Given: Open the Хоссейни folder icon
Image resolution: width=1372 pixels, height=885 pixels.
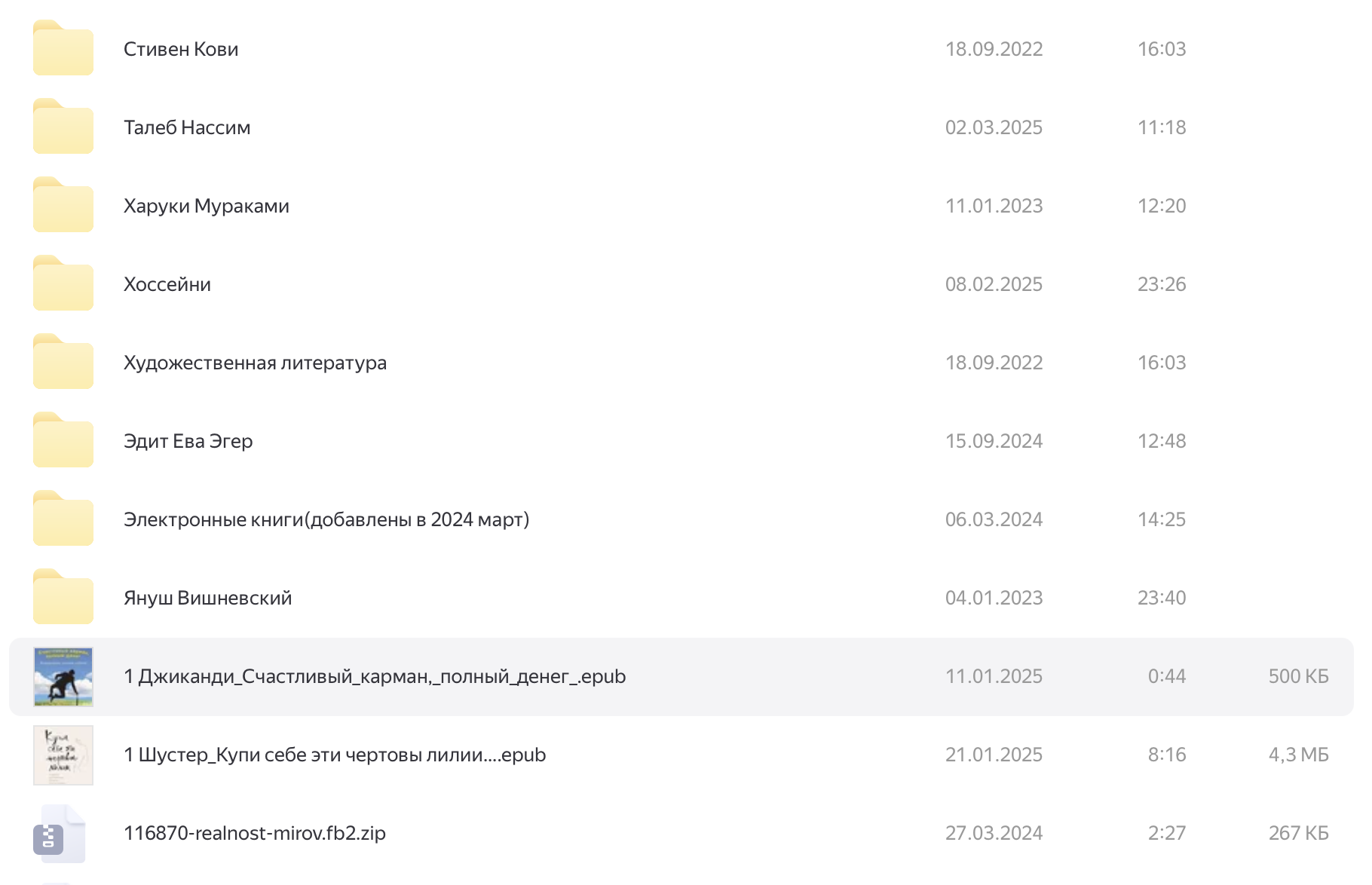Looking at the screenshot, I should [x=63, y=284].
